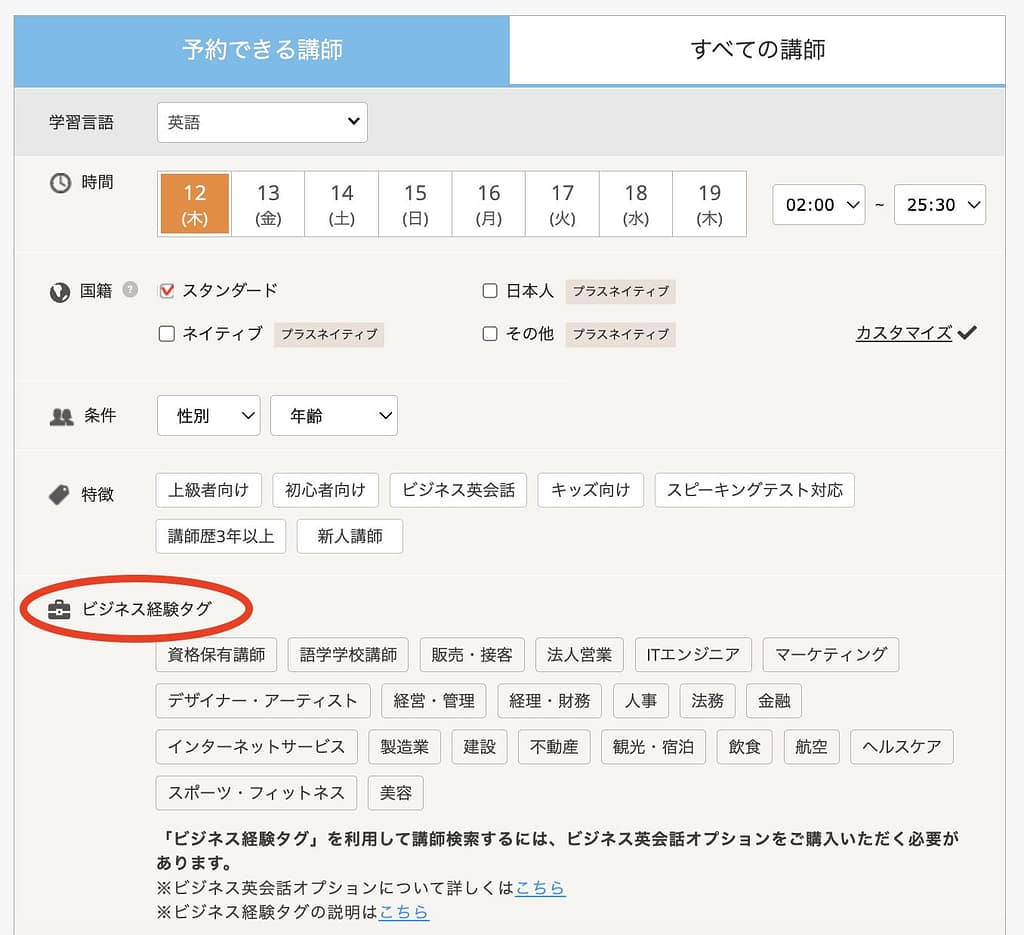The width and height of the screenshot is (1024, 935).
Task: Open the 02:00 start time selector
Action: tap(818, 204)
